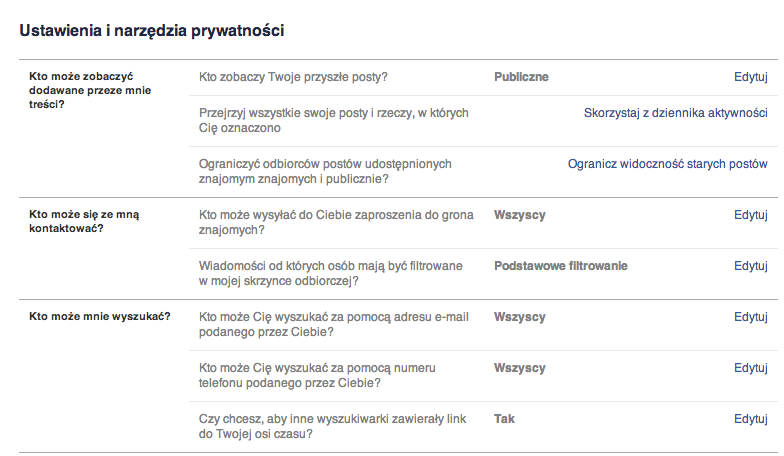Open 'Skorzystaj z dziennika aktywności' link
The image size is (784, 456).
pyautogui.click(x=675, y=113)
